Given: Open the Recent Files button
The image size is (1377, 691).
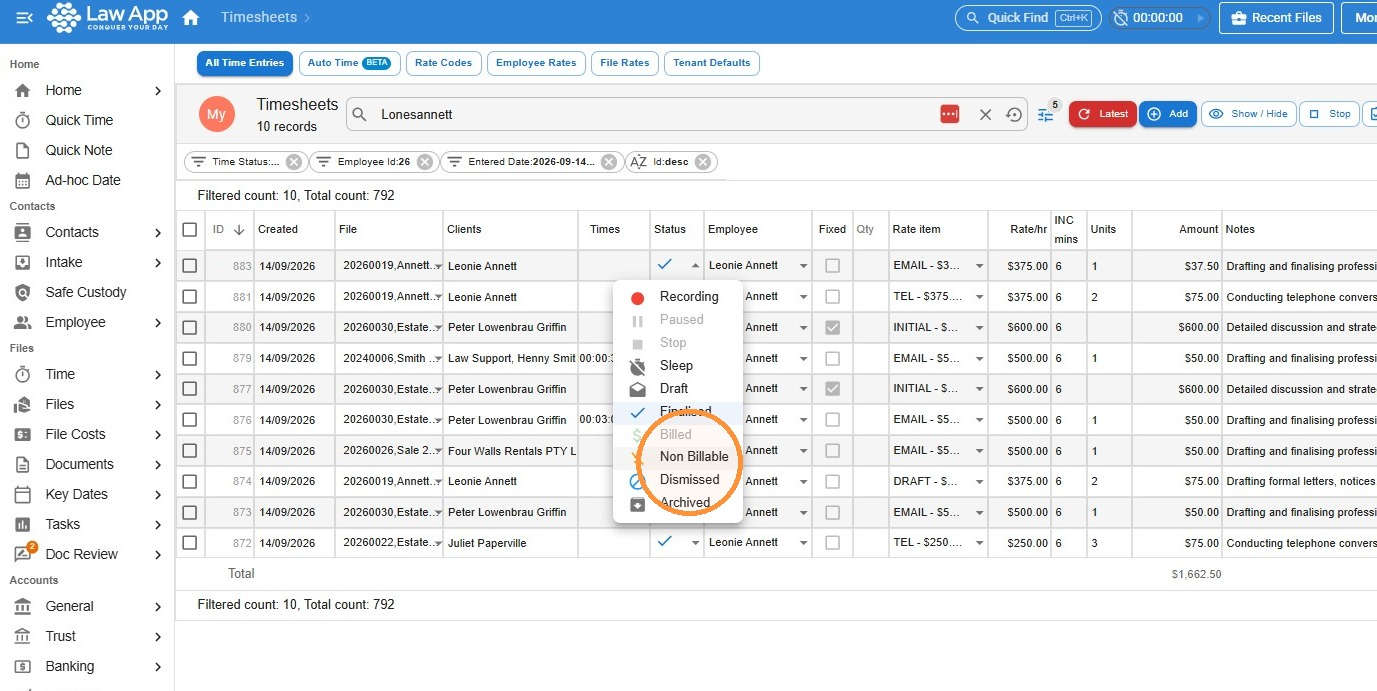Looking at the screenshot, I should (x=1277, y=18).
